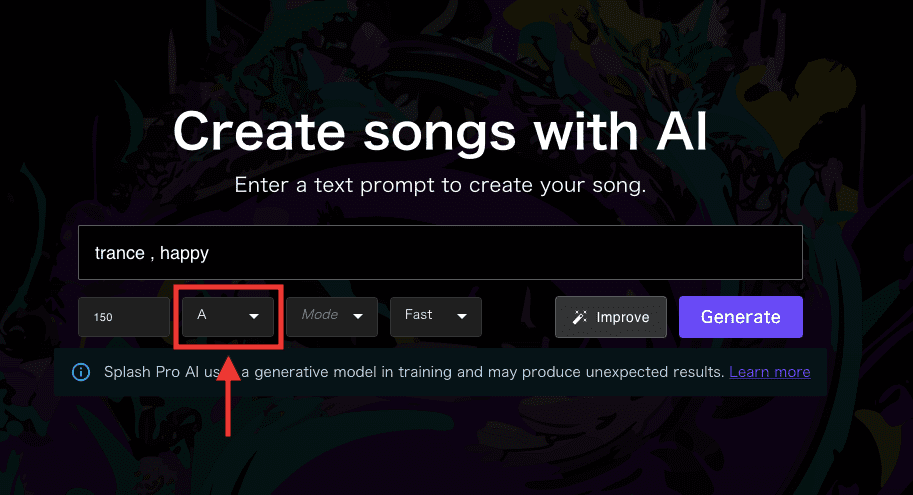Click the Improve prompt button
913x495 pixels.
click(x=611, y=317)
